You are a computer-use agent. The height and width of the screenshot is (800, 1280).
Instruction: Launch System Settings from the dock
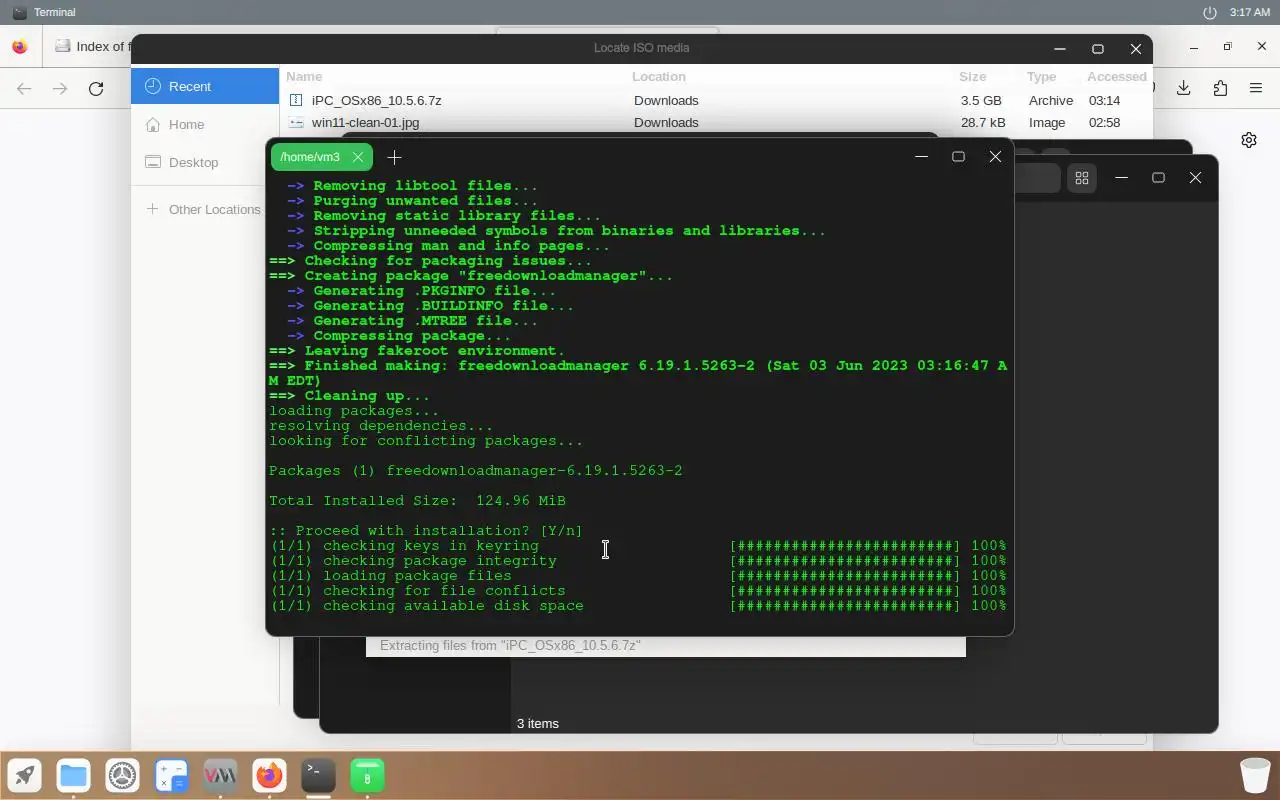point(122,775)
